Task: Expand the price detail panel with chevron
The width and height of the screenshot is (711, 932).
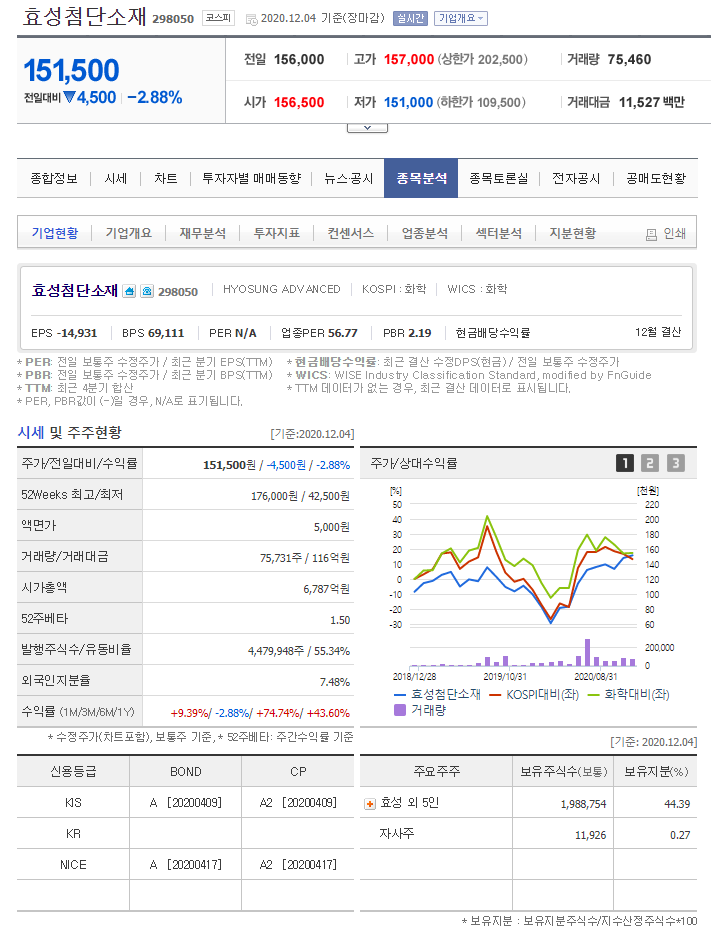Action: coord(367,128)
